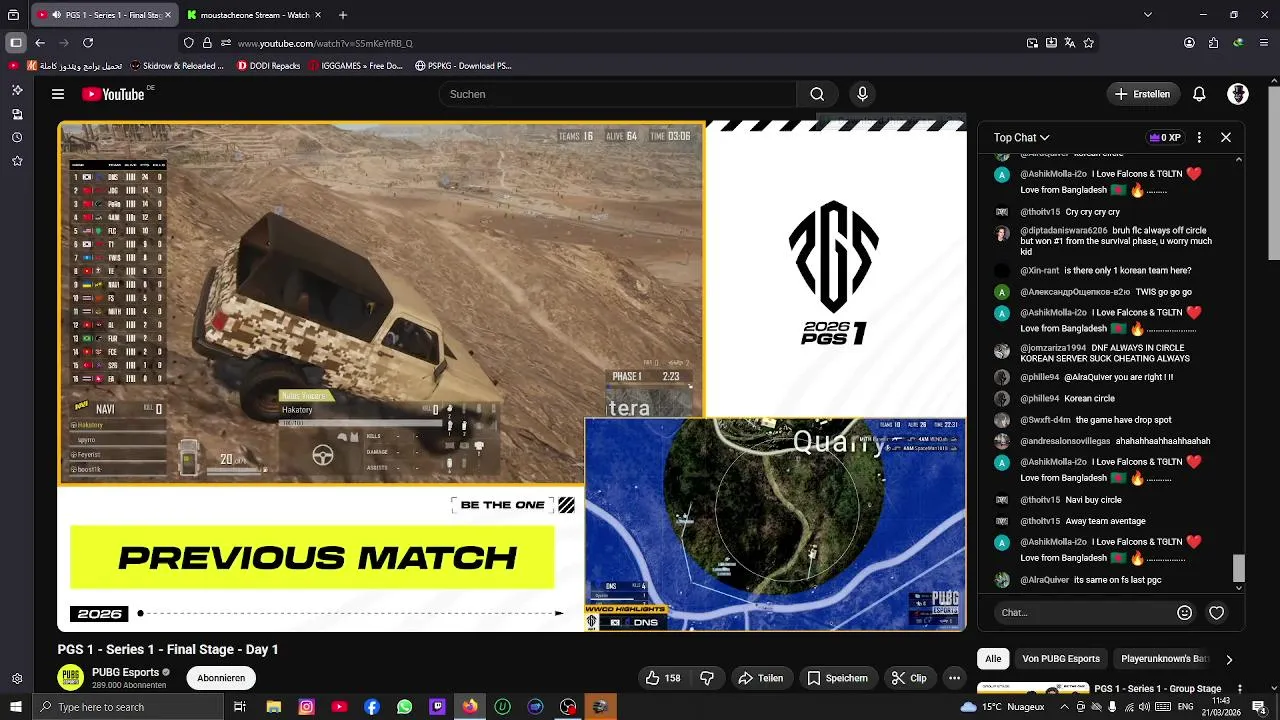Open PUBG Esports channel avatar
This screenshot has height=720, width=1280.
click(x=70, y=678)
